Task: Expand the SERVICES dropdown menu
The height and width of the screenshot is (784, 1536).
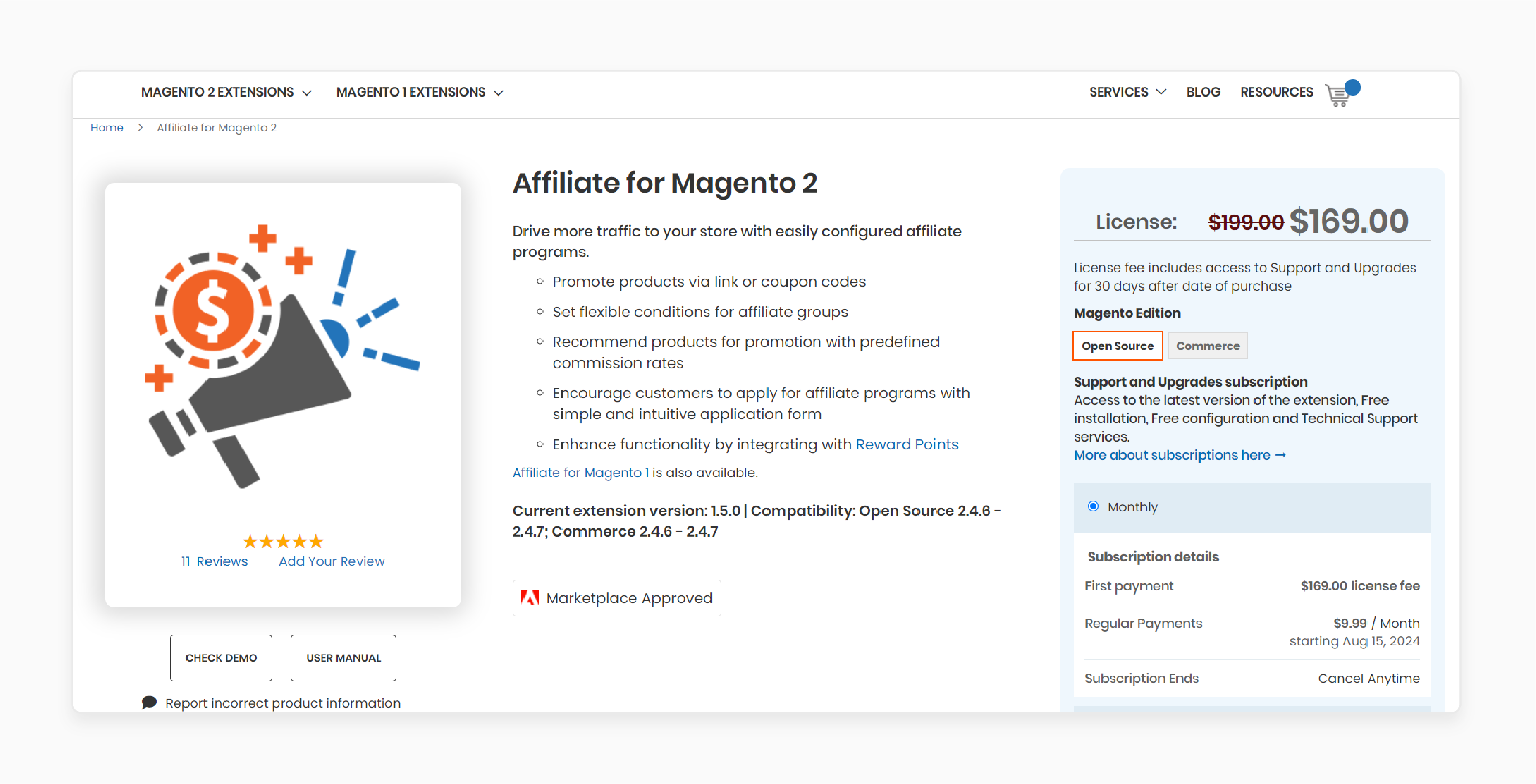Action: [1128, 92]
